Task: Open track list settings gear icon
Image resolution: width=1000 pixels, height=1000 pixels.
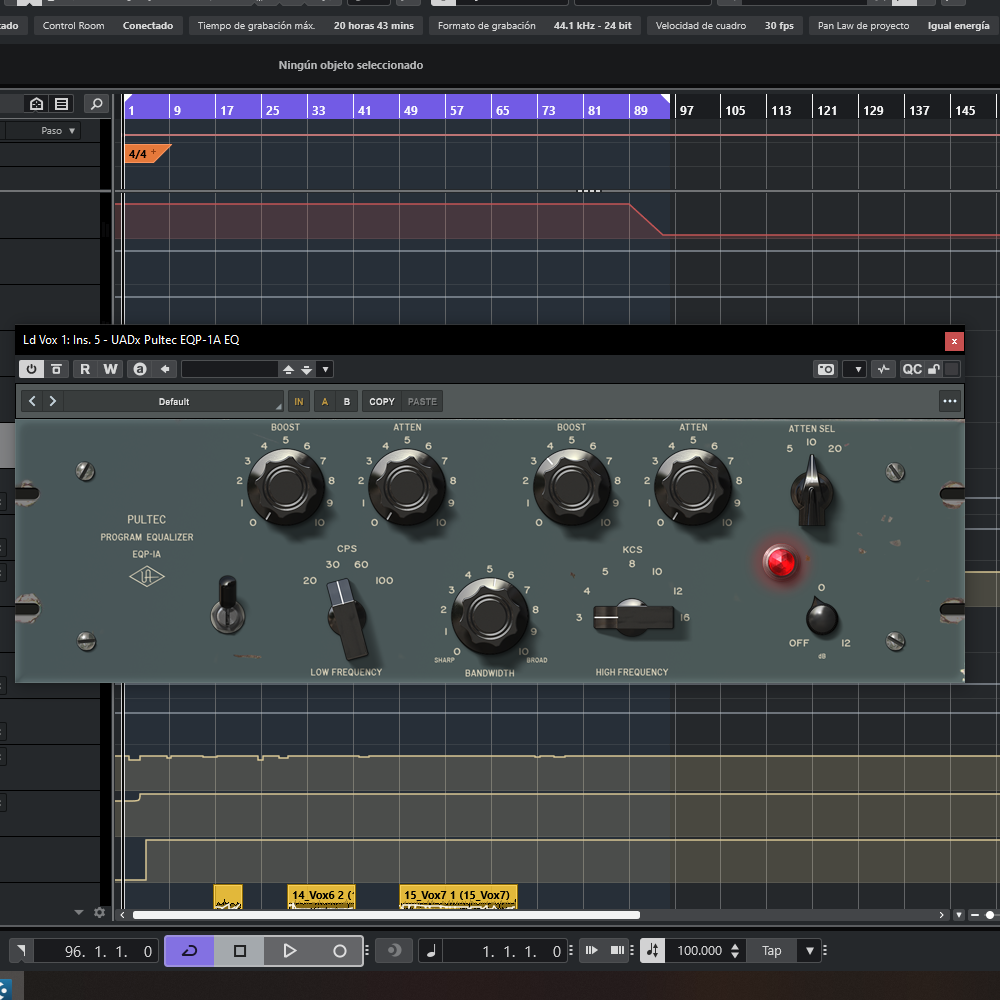Action: pos(99,913)
